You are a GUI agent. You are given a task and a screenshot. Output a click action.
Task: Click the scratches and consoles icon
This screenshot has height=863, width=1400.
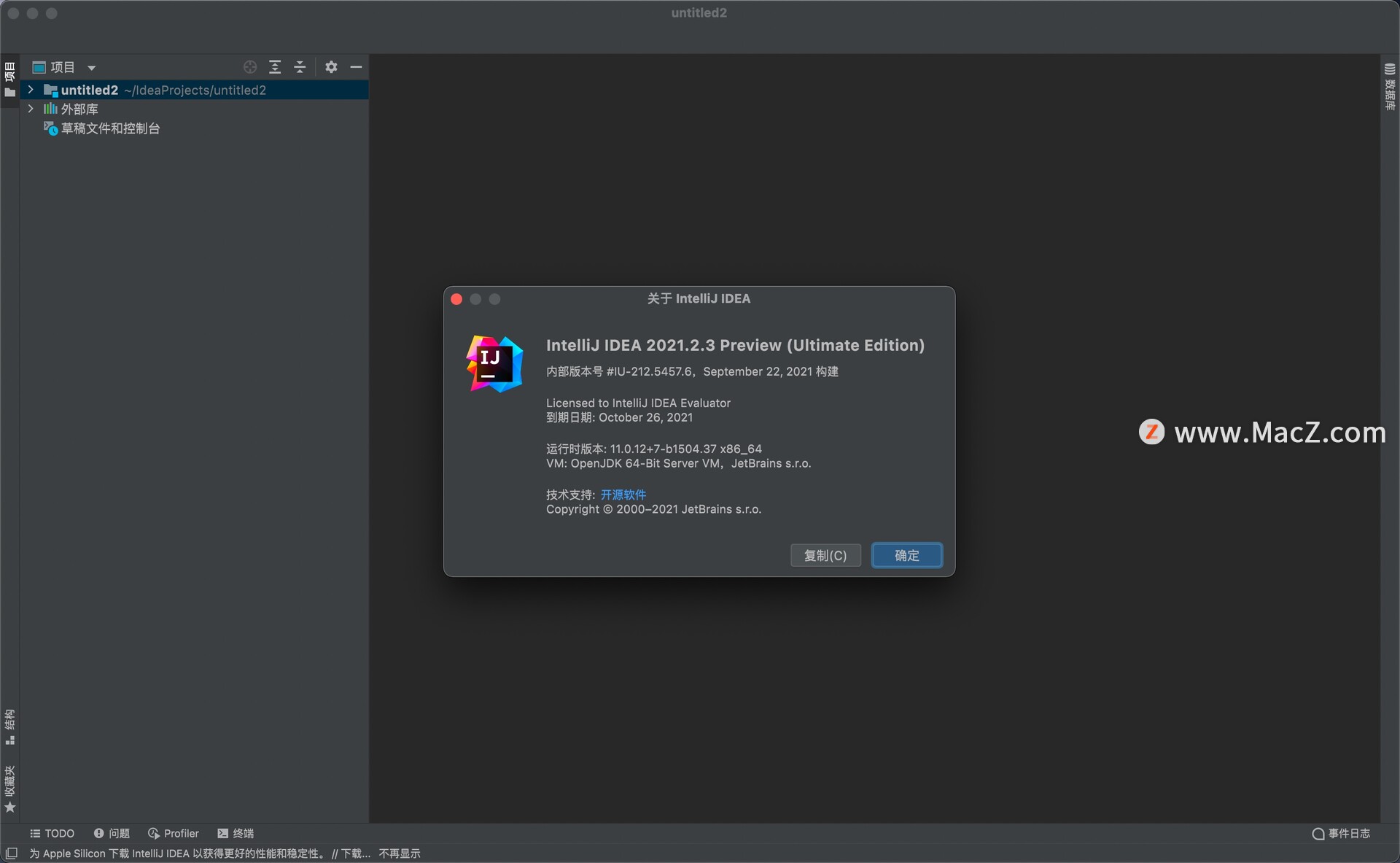coord(51,128)
